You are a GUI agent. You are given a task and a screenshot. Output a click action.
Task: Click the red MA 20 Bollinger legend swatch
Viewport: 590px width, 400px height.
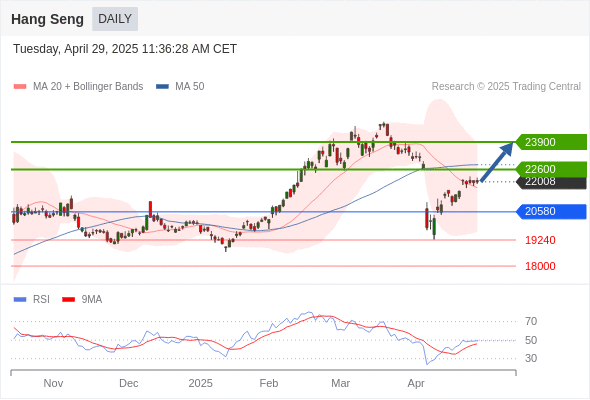[20, 87]
